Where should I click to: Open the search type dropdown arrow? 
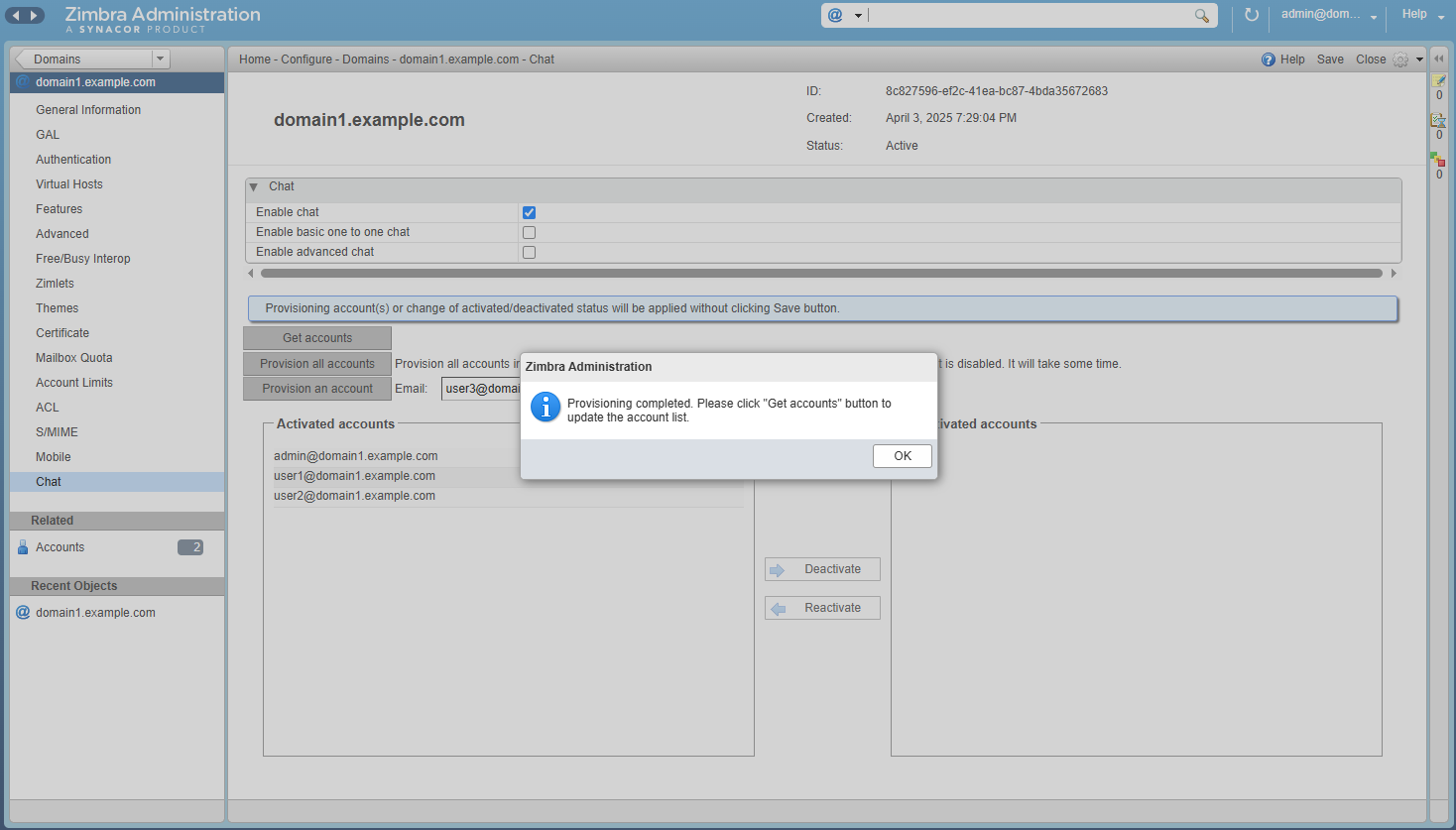click(858, 16)
